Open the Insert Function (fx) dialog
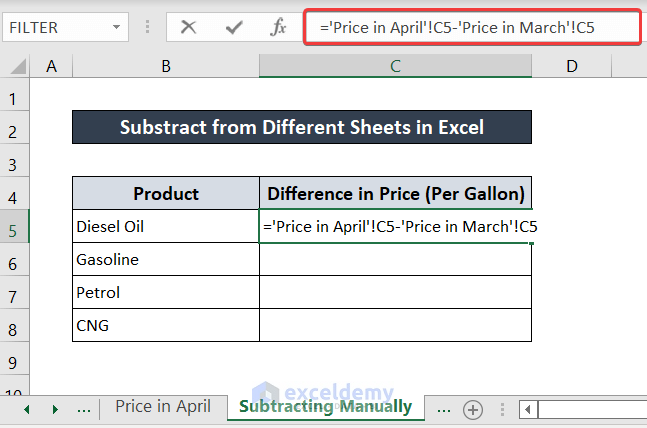The image size is (647, 428). click(279, 27)
